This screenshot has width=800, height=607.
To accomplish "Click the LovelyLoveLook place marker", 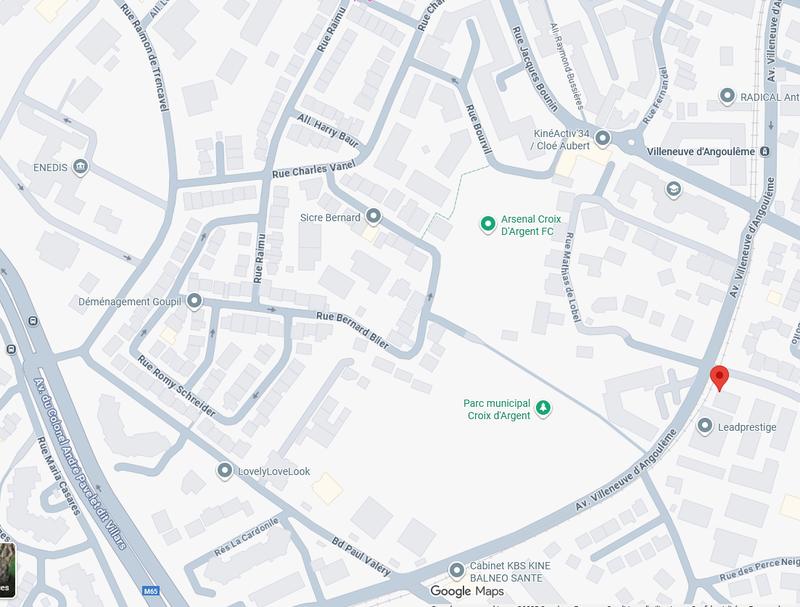I will pyautogui.click(x=224, y=470).
